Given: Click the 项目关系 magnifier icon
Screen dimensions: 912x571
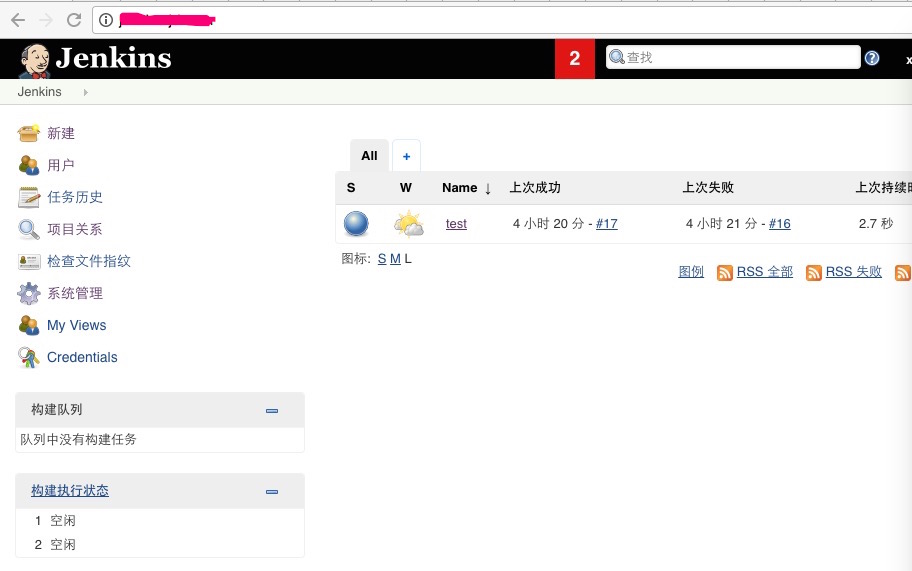Looking at the screenshot, I should click(x=28, y=229).
